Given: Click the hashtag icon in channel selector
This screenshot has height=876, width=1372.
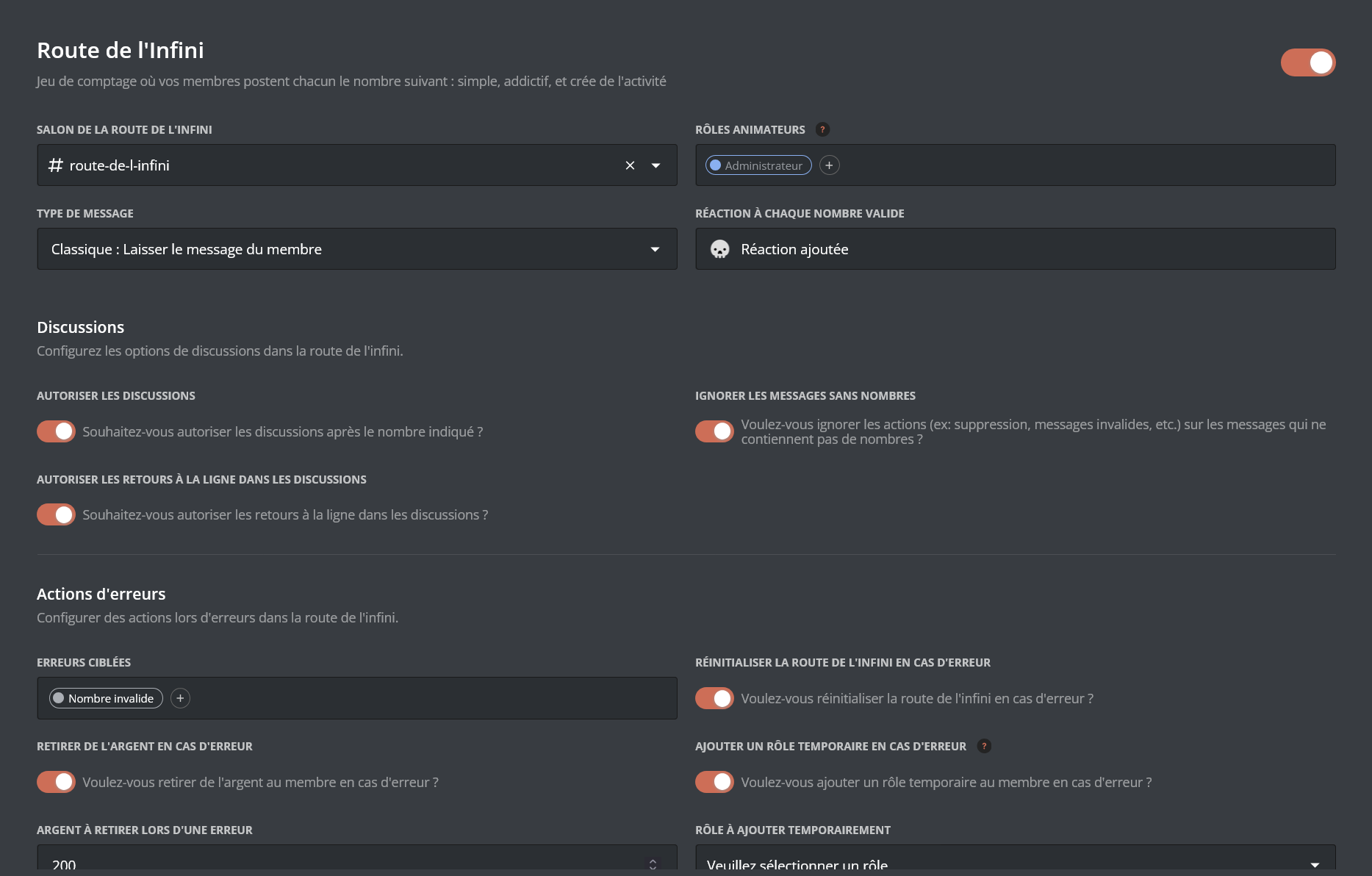Looking at the screenshot, I should point(56,165).
